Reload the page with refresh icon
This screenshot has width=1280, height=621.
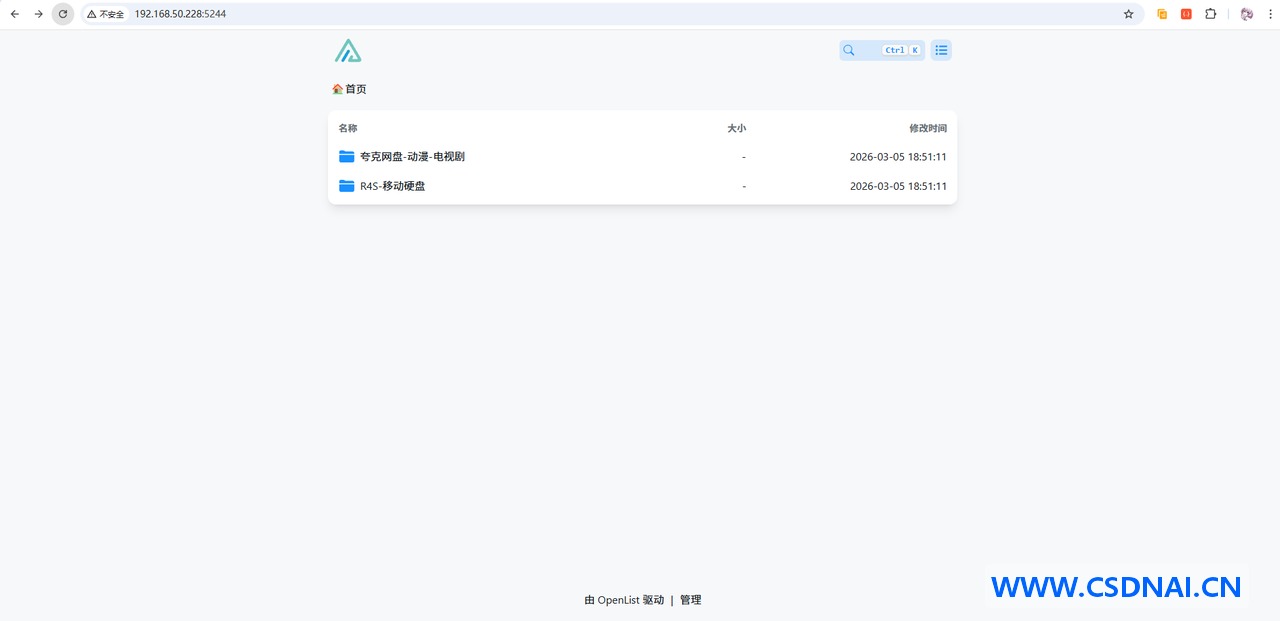(63, 14)
